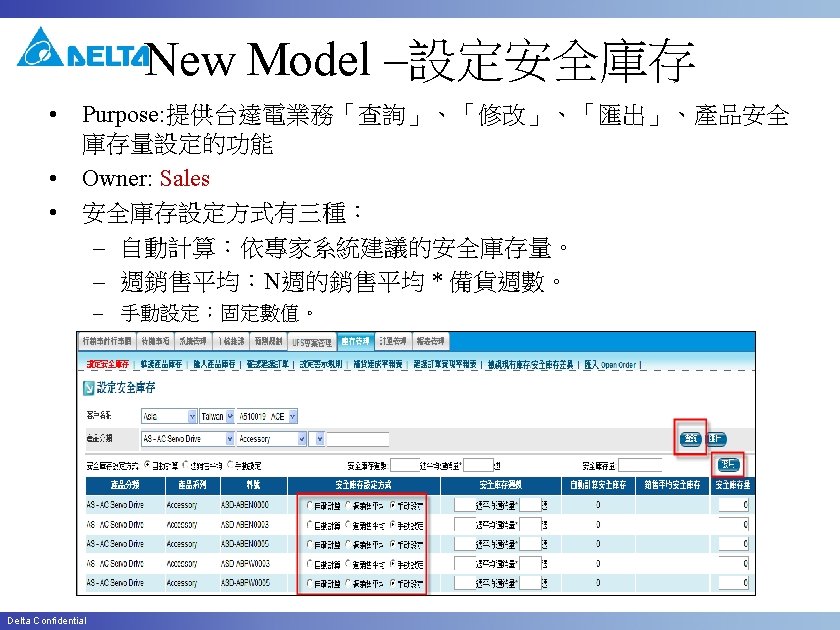This screenshot has height=630, width=840.
Task: Click the red 設定安全庫存 submenu link
Action: tap(108, 364)
